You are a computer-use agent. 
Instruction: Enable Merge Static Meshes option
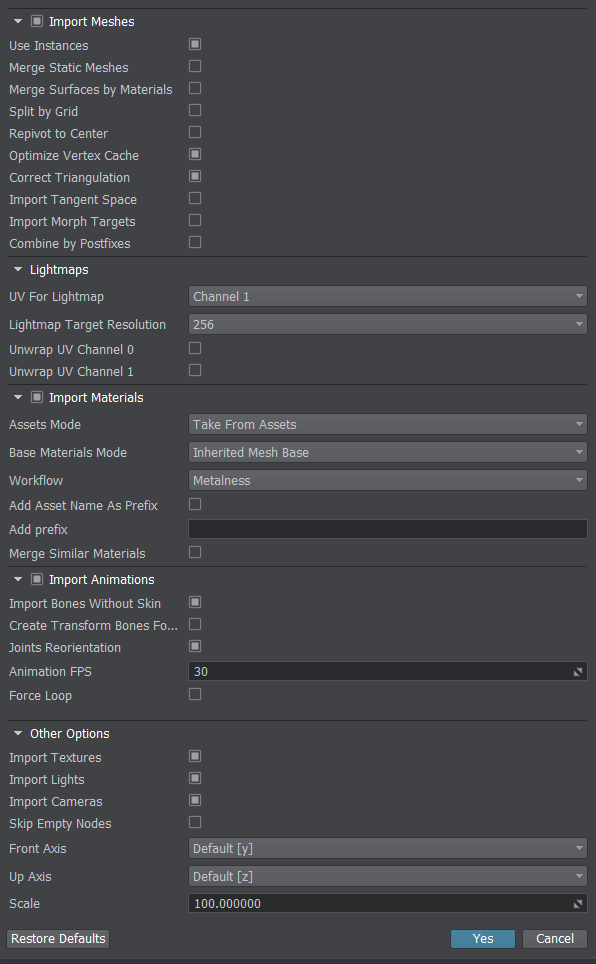pos(195,66)
